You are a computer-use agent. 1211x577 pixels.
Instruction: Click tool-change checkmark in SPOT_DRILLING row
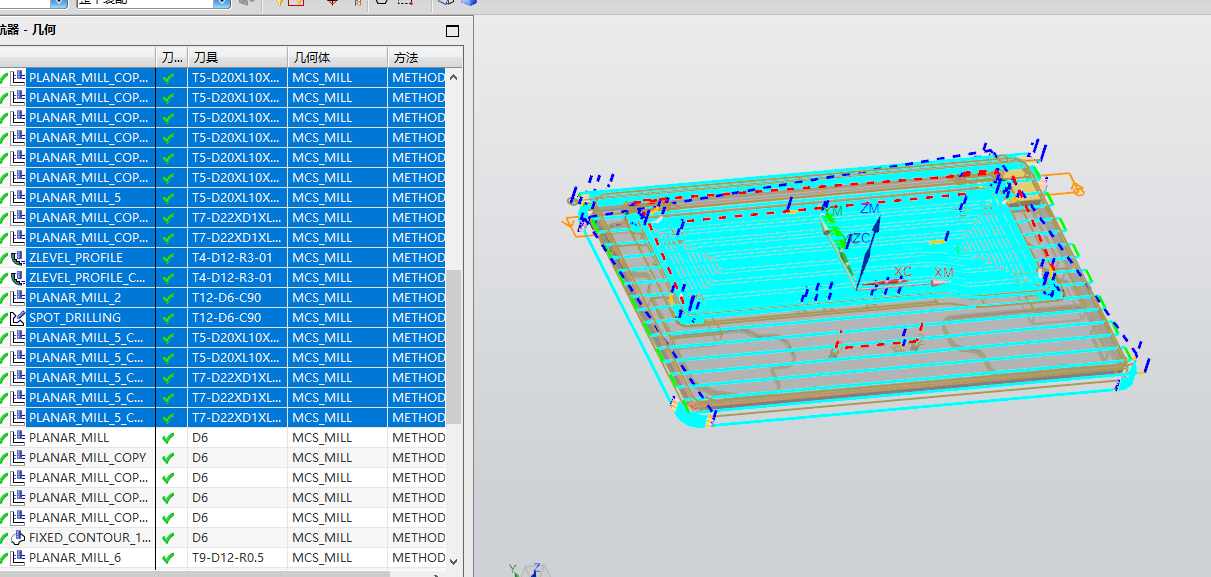coord(168,317)
